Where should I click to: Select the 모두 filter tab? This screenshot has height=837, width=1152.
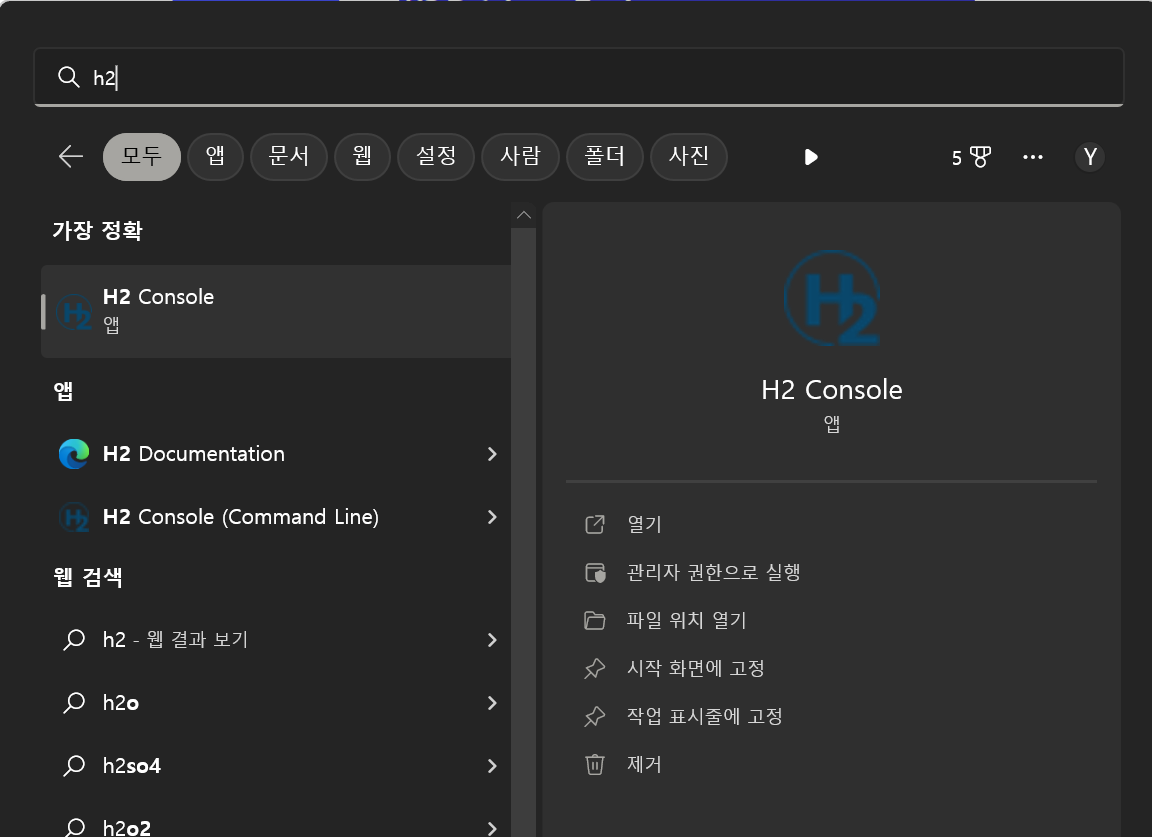click(142, 157)
